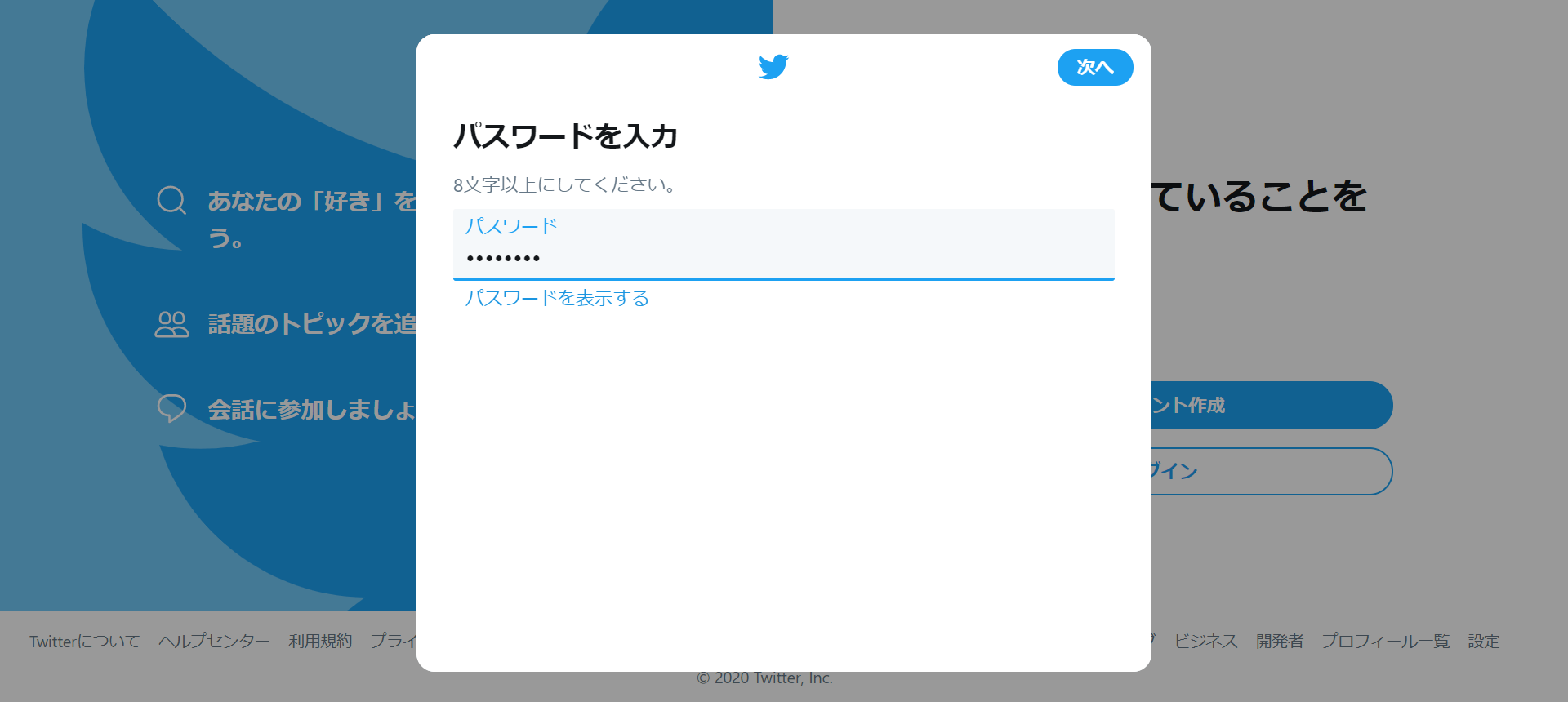
Task: Open ビジネス footer link
Action: 1206,642
